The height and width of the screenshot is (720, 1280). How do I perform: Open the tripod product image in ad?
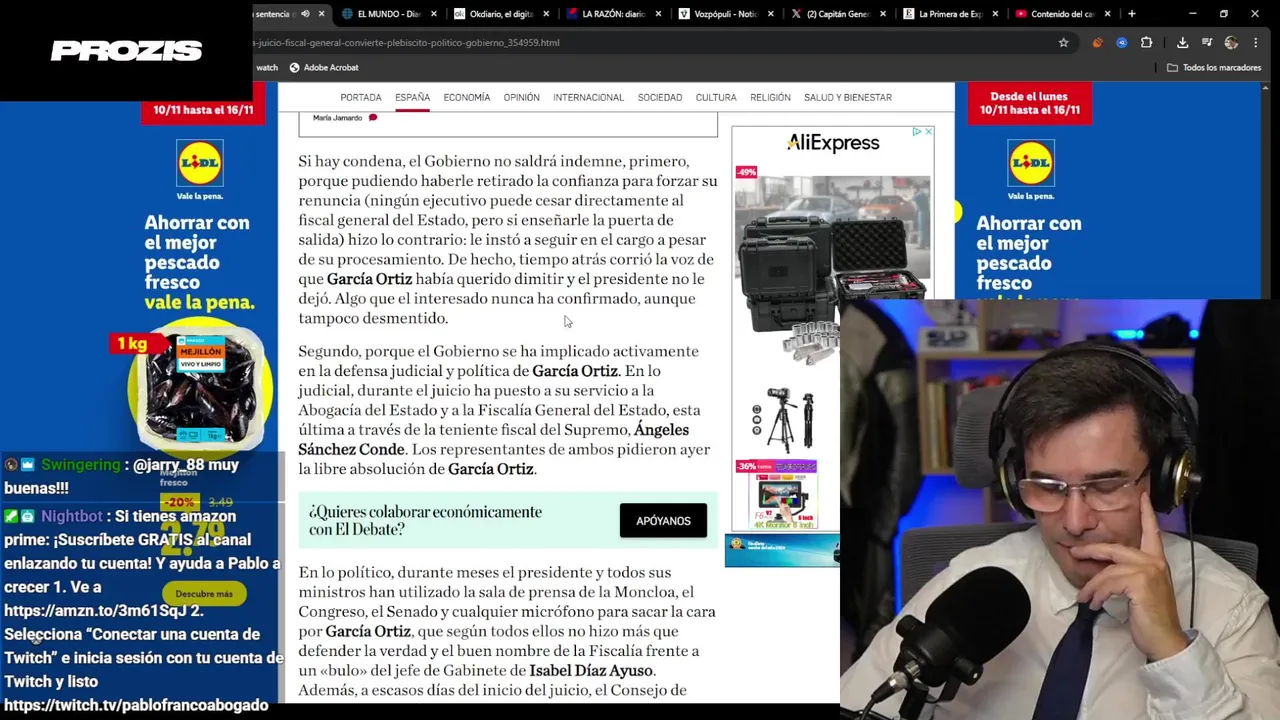click(x=784, y=420)
